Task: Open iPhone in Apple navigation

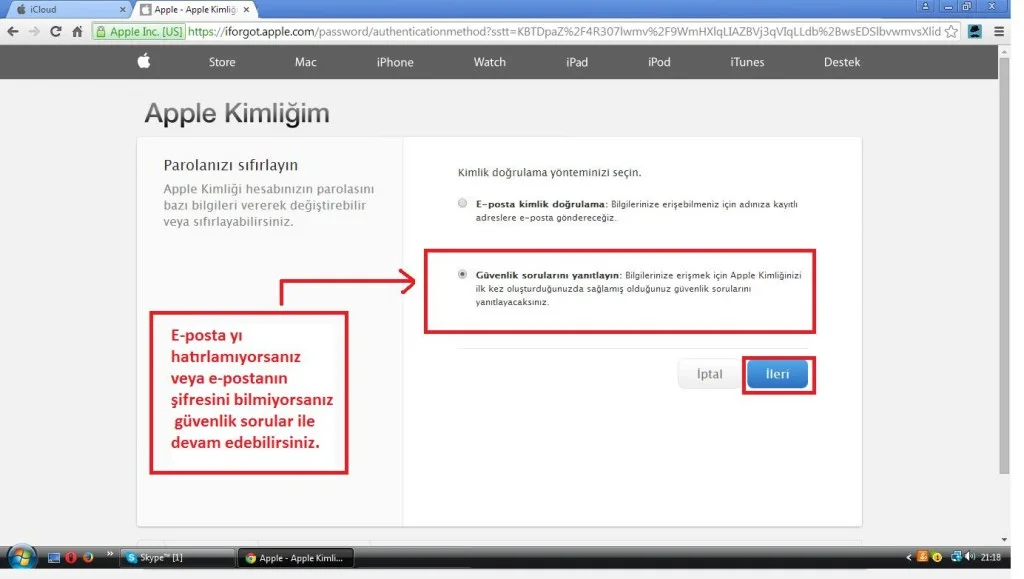Action: pos(395,62)
